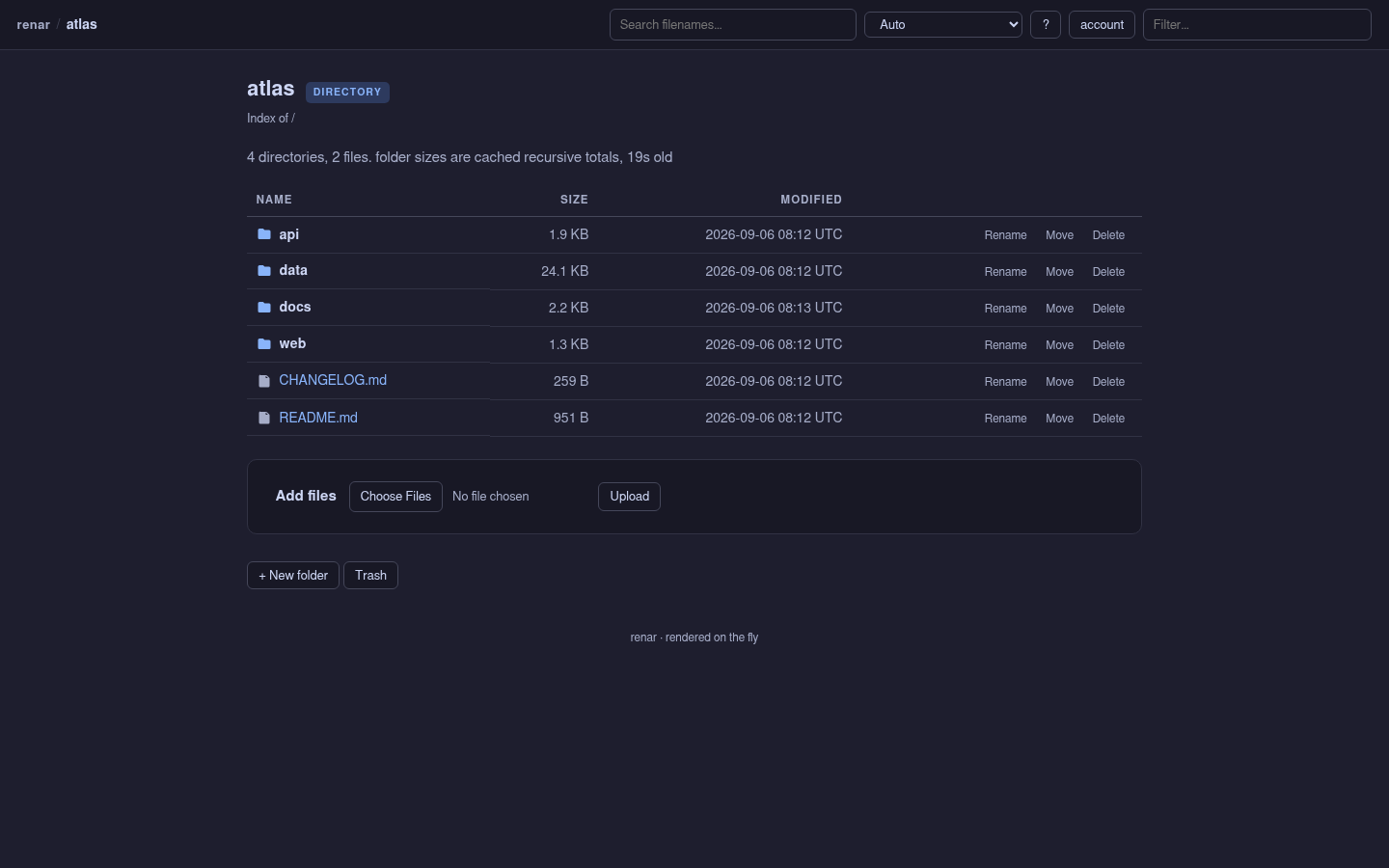The image size is (1389, 868).
Task: Move the web folder
Action: (x=1059, y=345)
